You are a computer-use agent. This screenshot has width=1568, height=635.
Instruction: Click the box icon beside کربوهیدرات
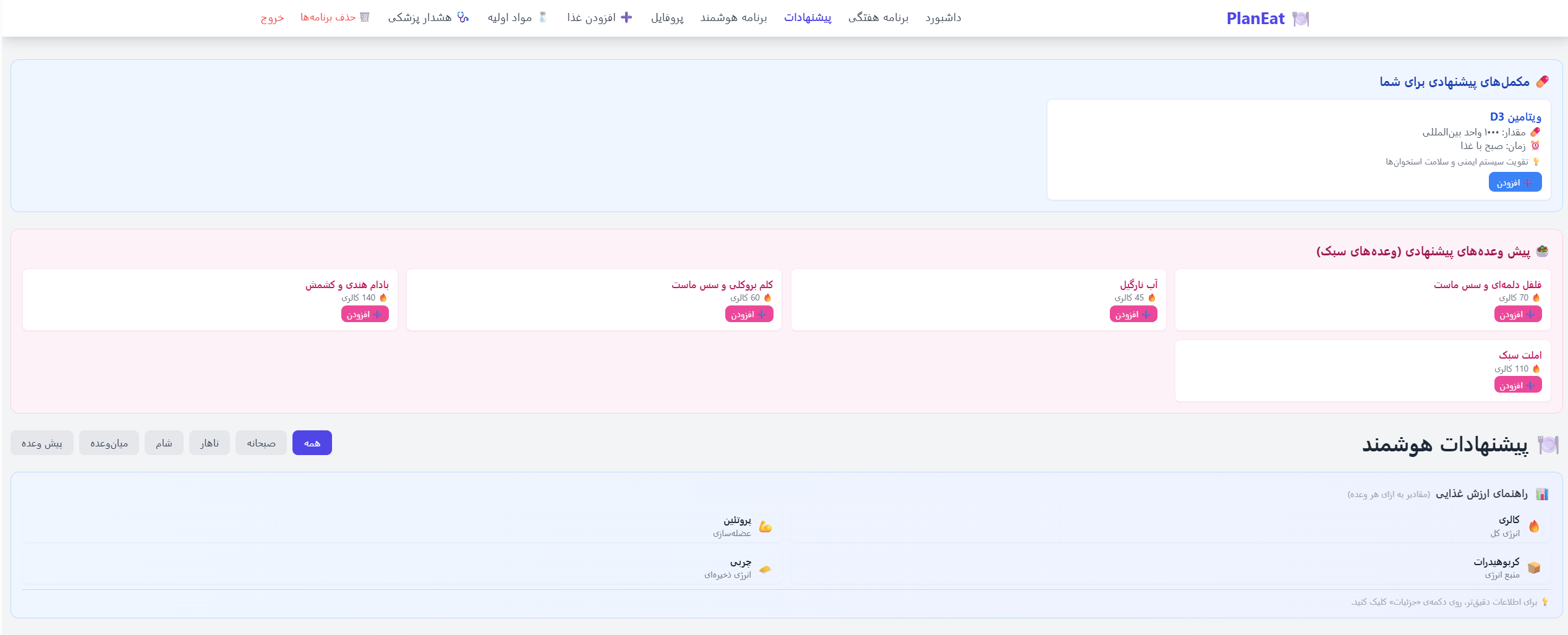coord(1534,568)
